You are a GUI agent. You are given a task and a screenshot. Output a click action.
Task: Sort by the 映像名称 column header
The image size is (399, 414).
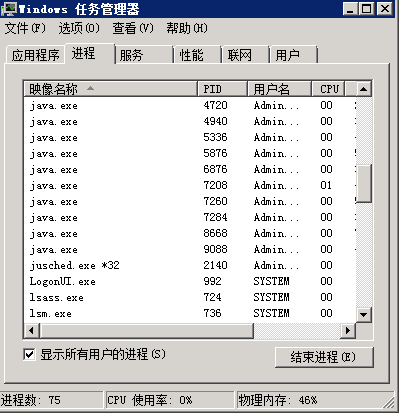pos(111,89)
